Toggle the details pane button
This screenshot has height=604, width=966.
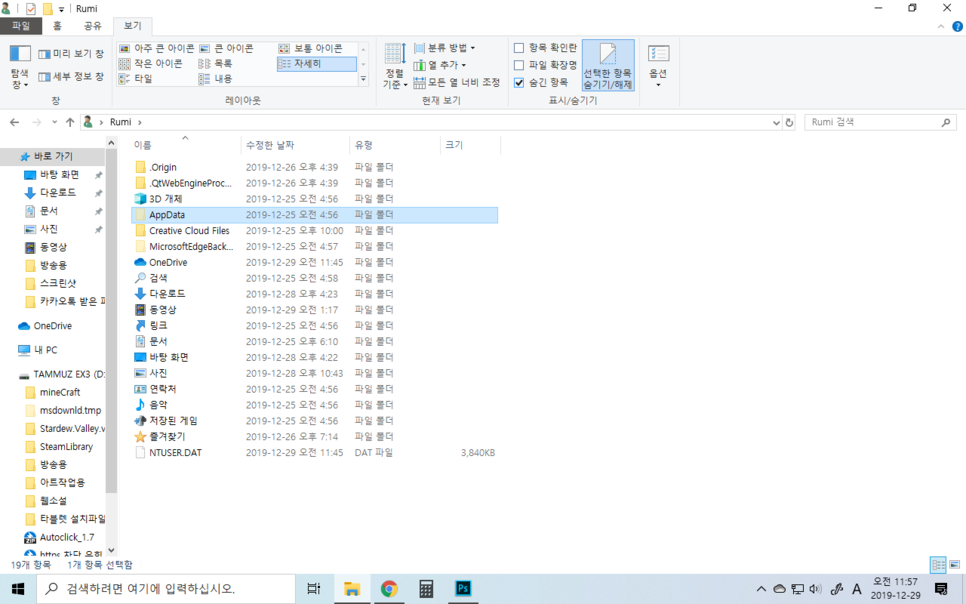click(x=71, y=77)
